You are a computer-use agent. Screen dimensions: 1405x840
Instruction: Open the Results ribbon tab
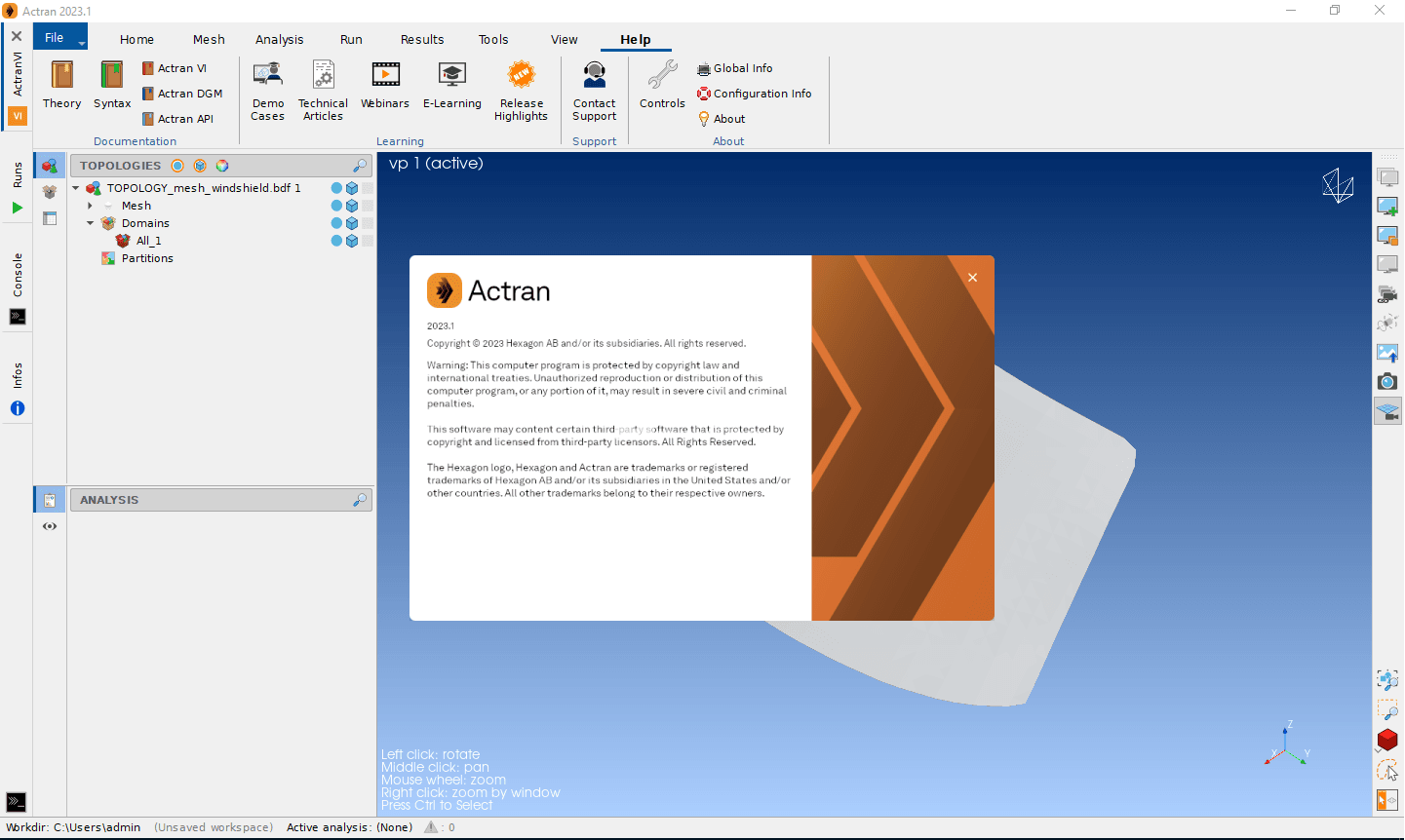(x=421, y=40)
